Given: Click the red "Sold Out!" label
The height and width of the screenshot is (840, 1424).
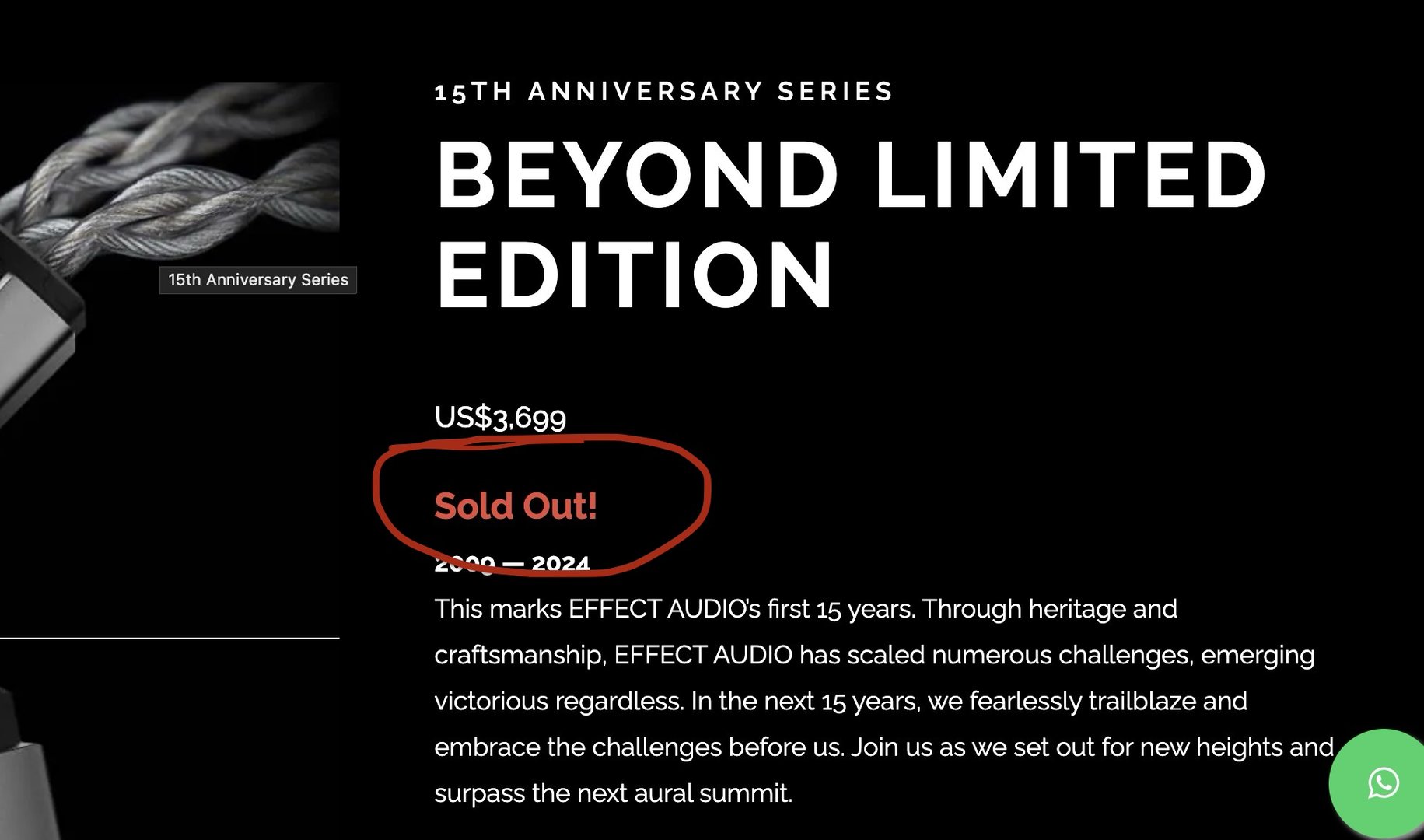Looking at the screenshot, I should 516,506.
